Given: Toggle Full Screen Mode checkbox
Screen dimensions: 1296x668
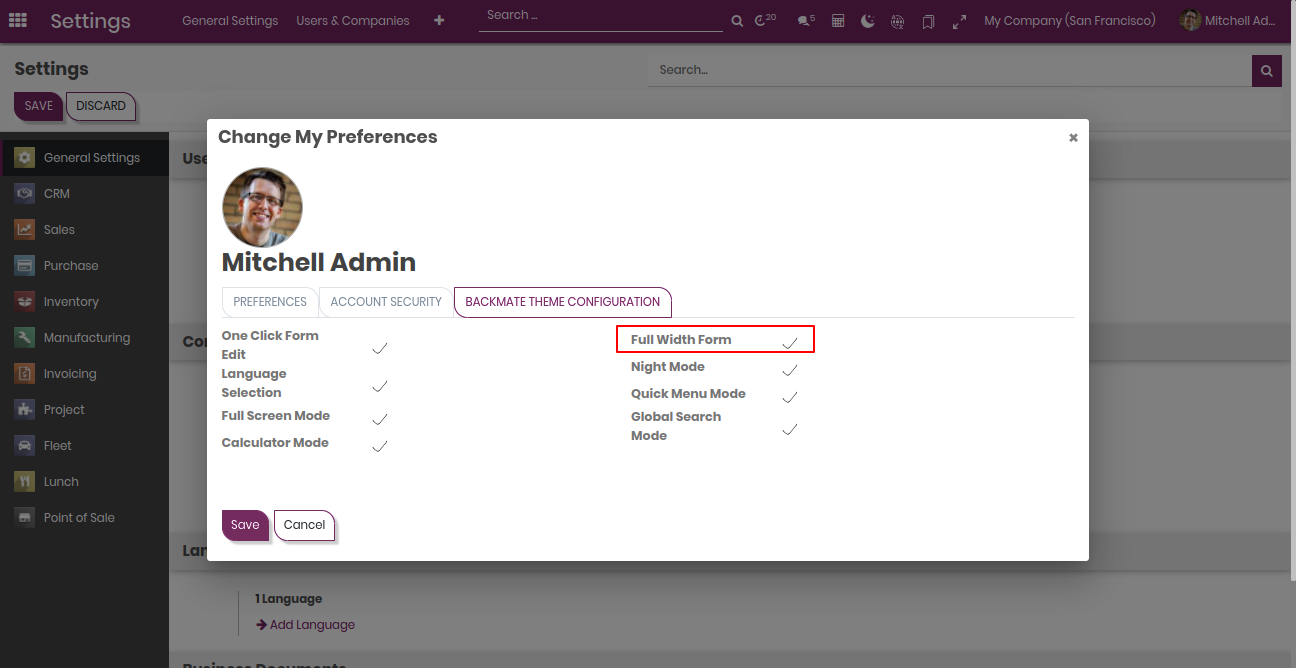Looking at the screenshot, I should coord(380,419).
